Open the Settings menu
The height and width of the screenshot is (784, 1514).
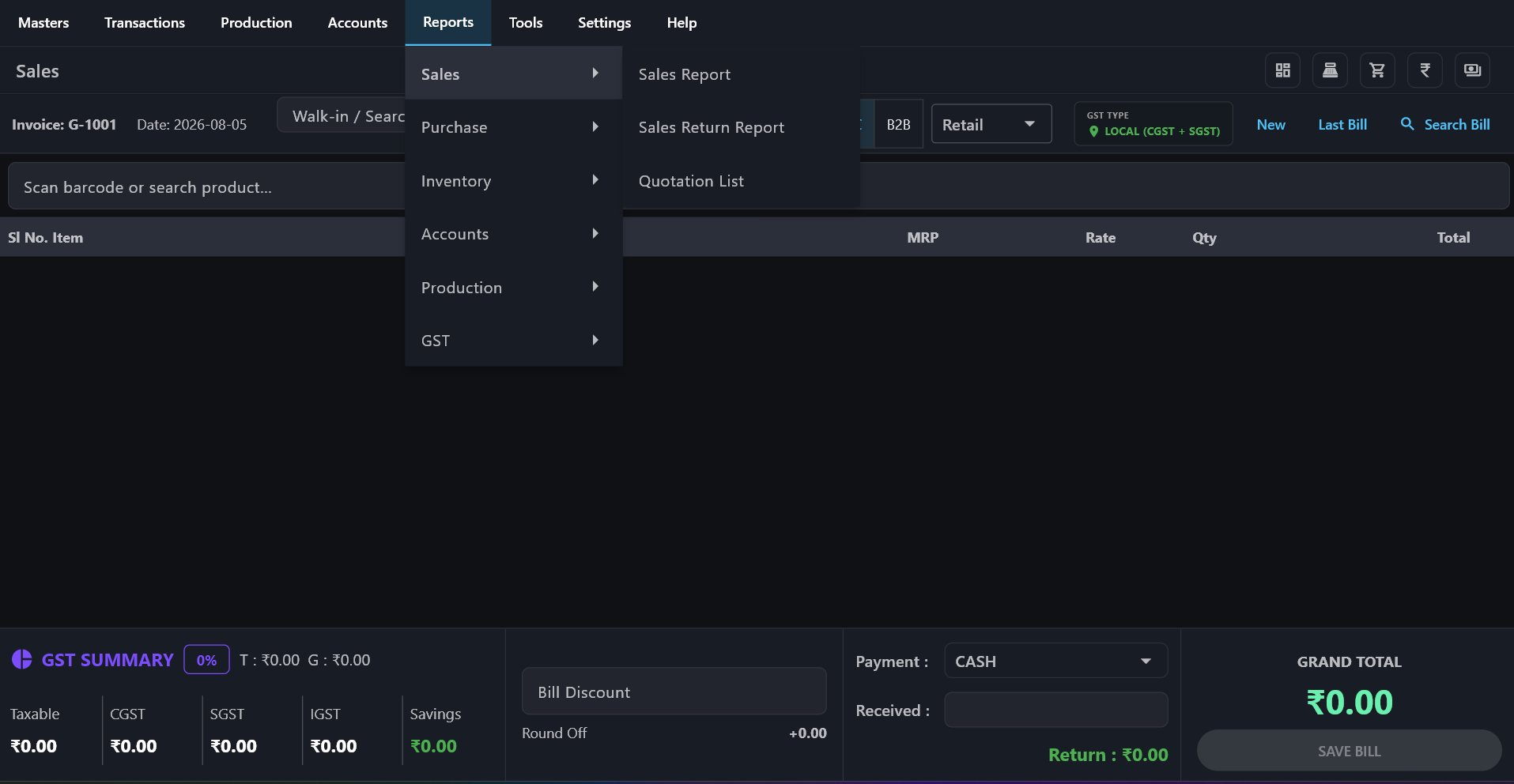click(604, 22)
